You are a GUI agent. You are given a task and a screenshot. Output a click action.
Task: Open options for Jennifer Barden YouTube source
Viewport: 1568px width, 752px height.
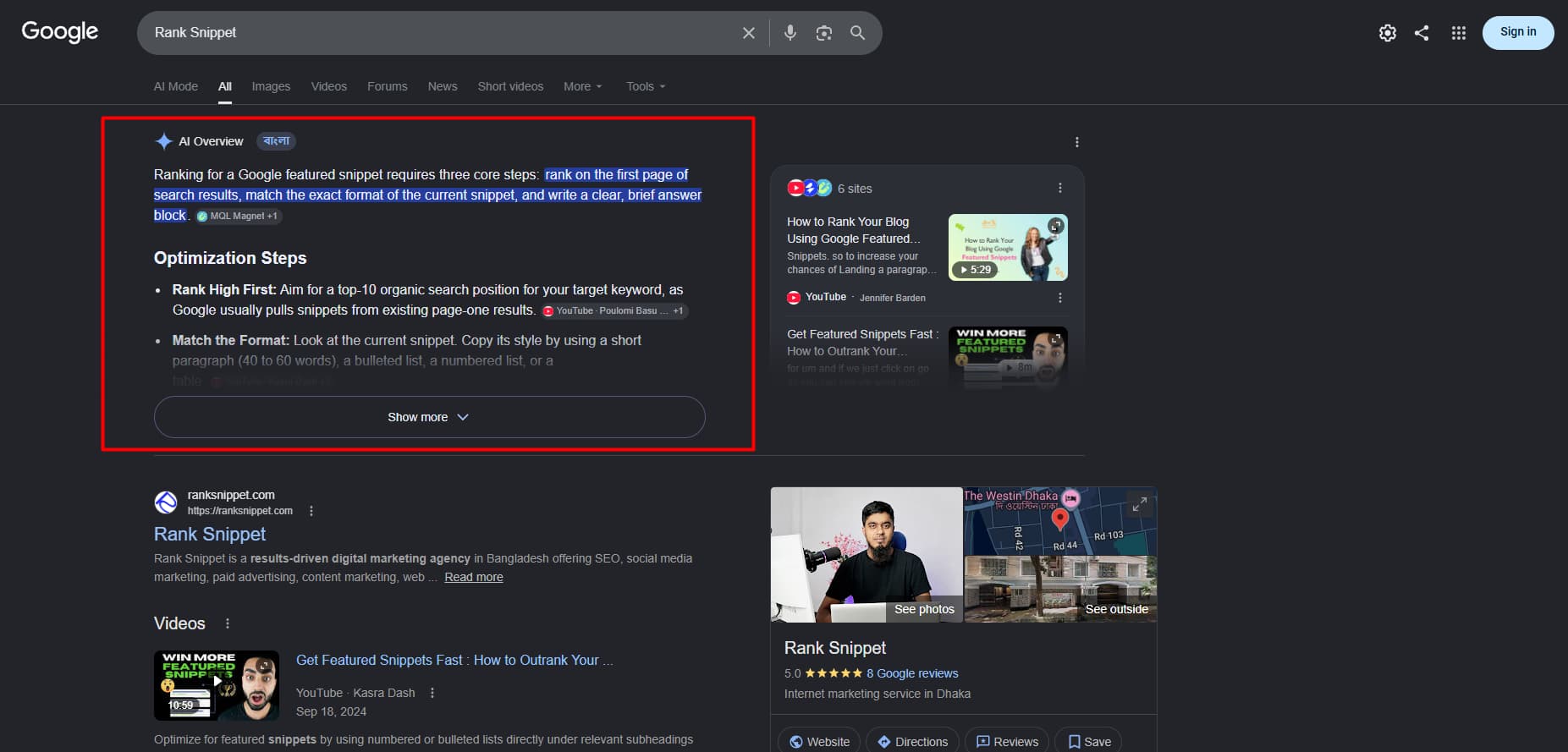[1060, 298]
